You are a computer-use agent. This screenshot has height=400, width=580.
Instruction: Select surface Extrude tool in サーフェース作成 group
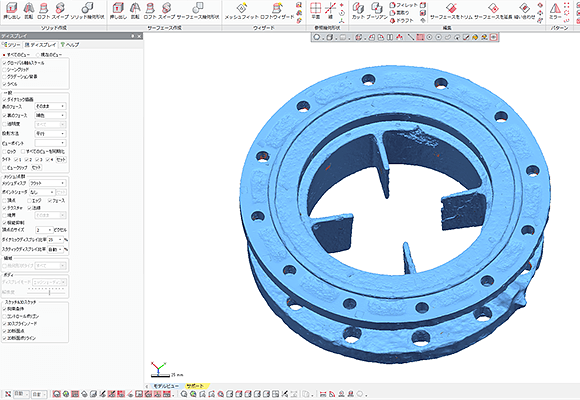(x=118, y=11)
